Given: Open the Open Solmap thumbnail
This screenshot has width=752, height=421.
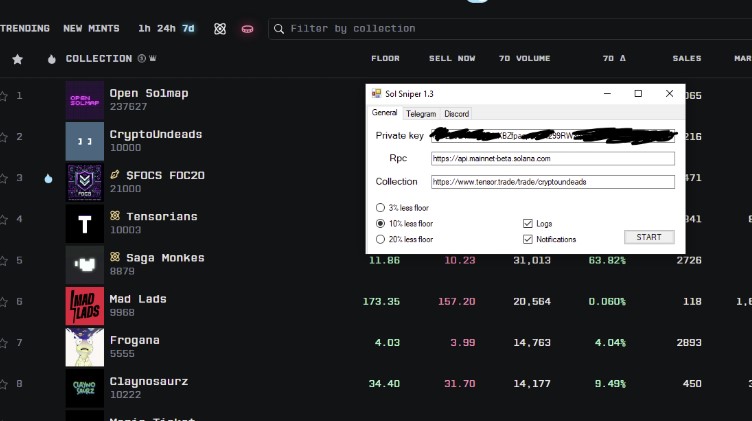Looking at the screenshot, I should [x=85, y=100].
